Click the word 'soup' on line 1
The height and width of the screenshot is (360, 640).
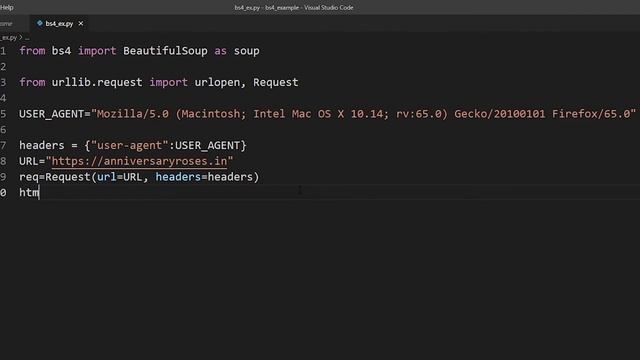pyautogui.click(x=247, y=51)
